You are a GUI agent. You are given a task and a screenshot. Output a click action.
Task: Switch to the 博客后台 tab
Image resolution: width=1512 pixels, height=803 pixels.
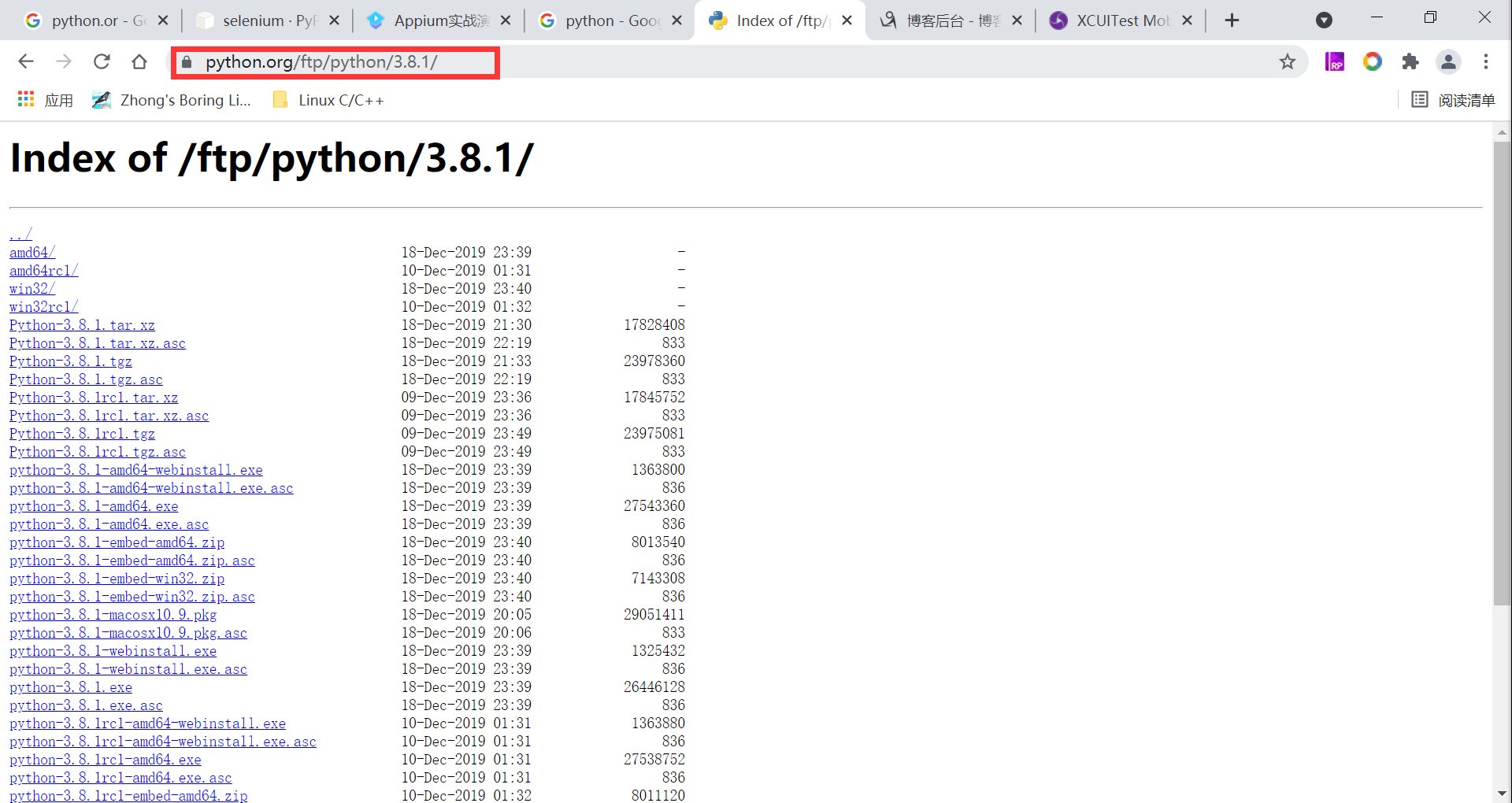tap(951, 20)
